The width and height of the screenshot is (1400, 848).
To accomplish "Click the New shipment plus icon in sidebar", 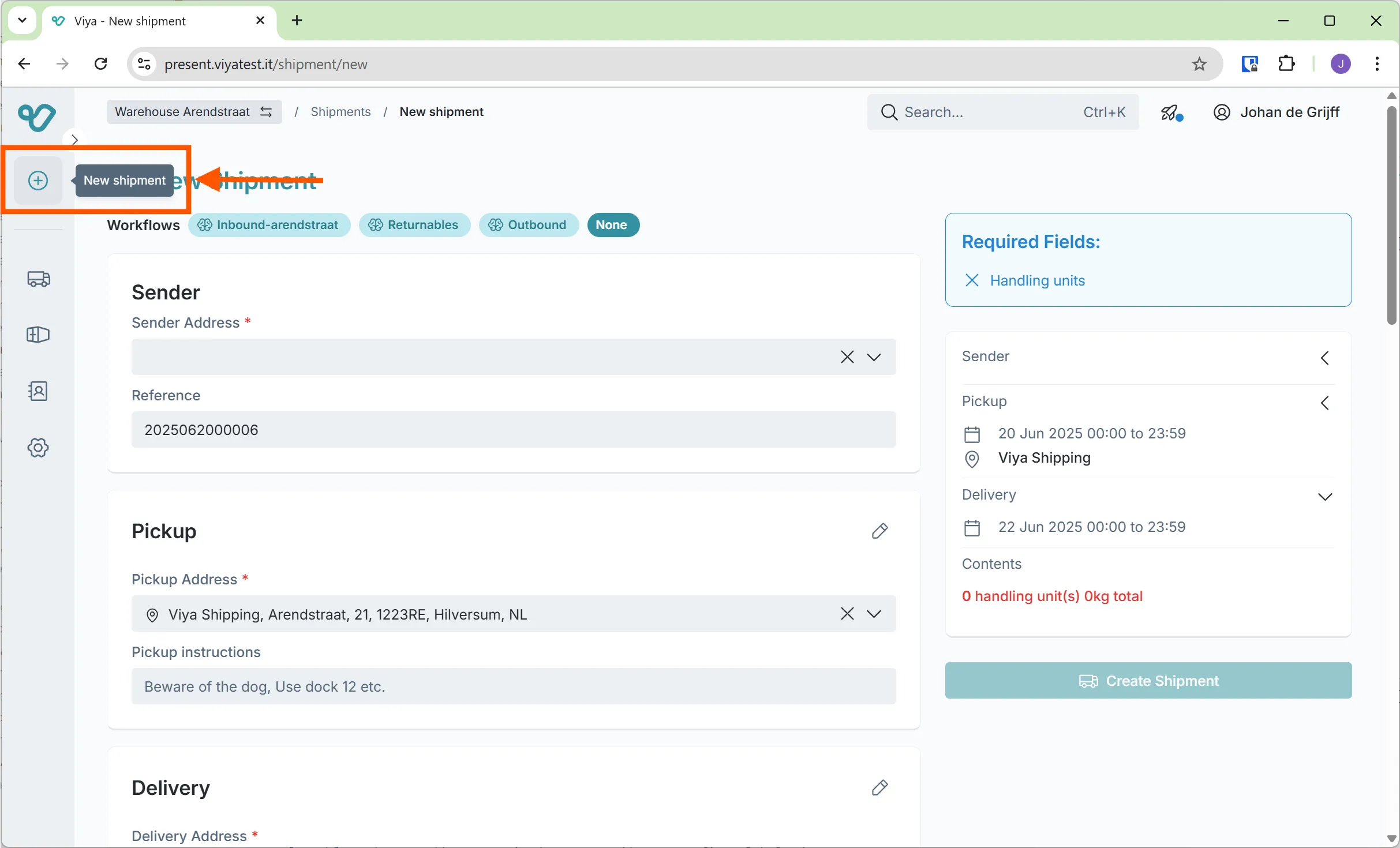I will click(x=38, y=181).
